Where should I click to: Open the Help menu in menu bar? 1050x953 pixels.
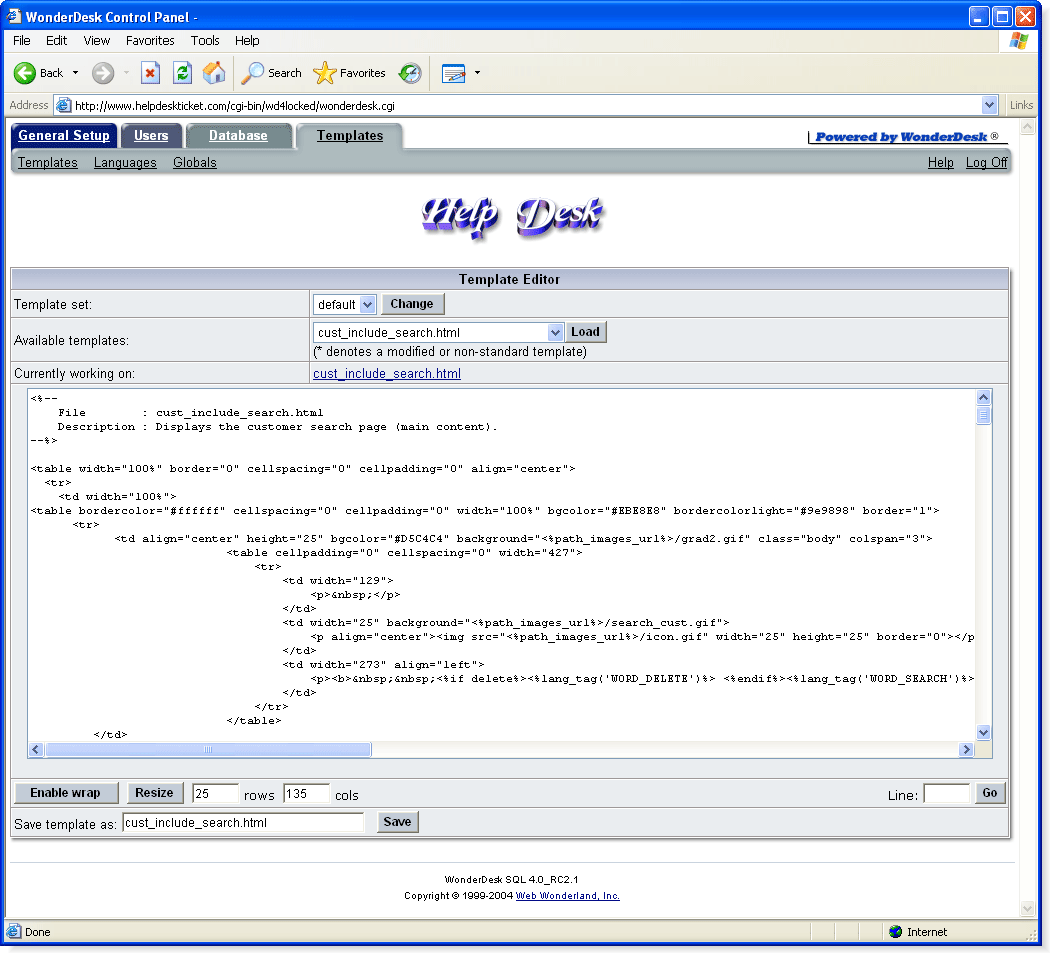pos(247,41)
